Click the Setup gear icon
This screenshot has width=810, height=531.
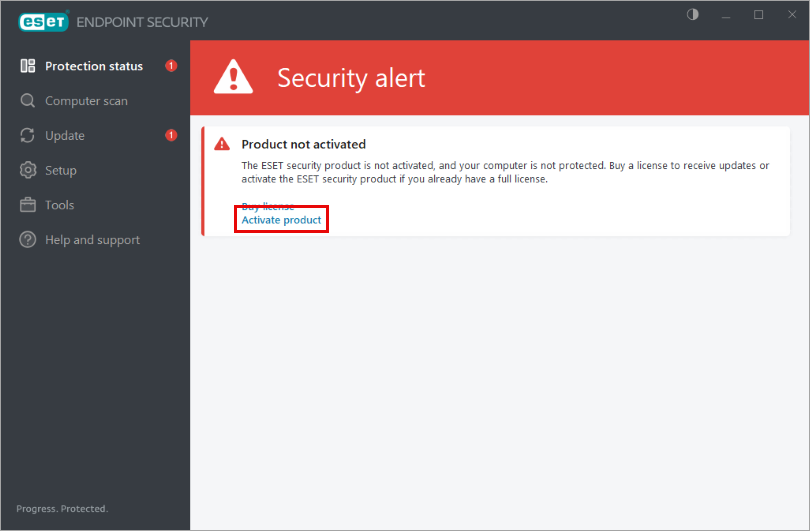(28, 170)
